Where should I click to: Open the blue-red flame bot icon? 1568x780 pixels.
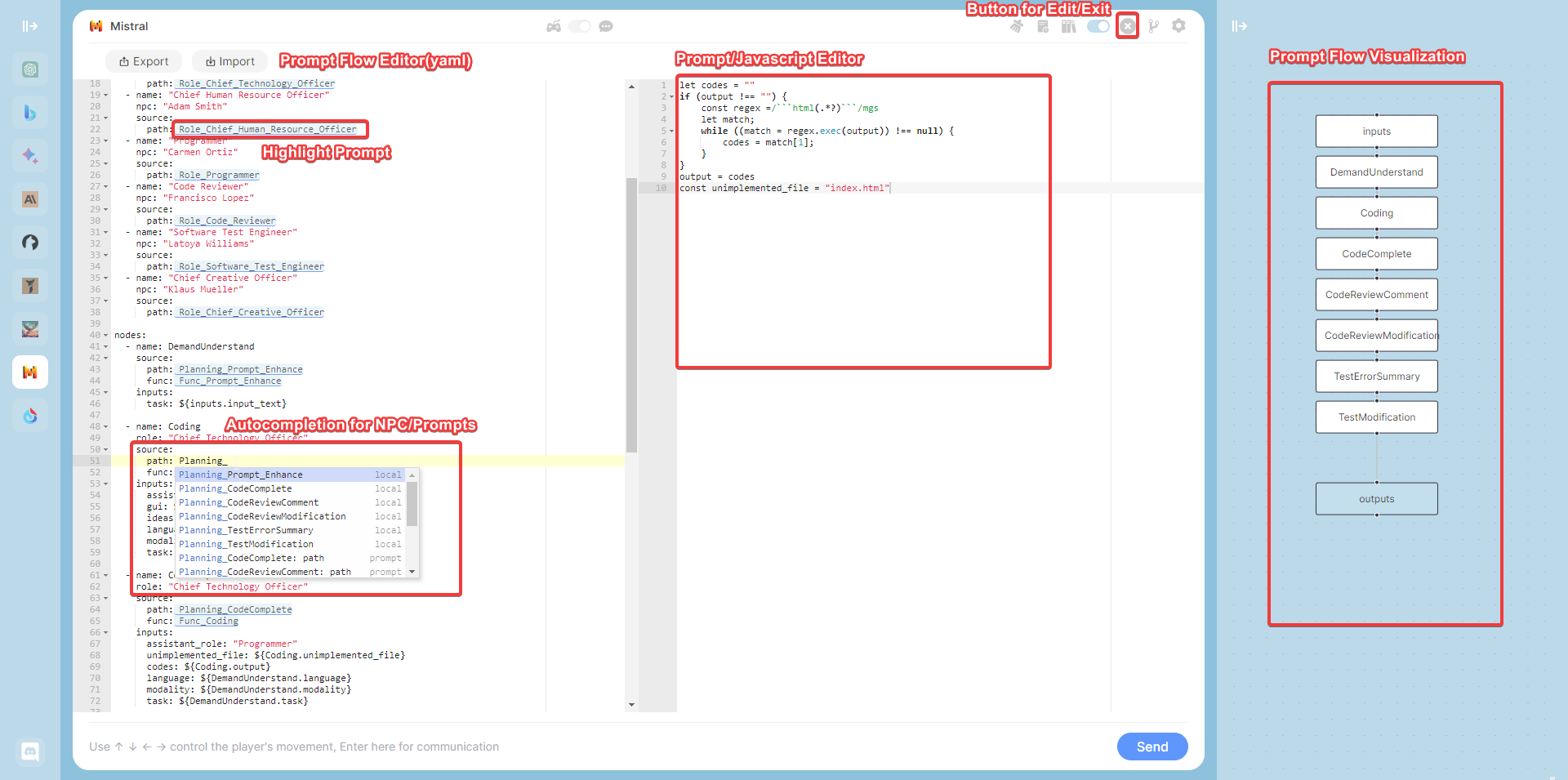click(30, 416)
